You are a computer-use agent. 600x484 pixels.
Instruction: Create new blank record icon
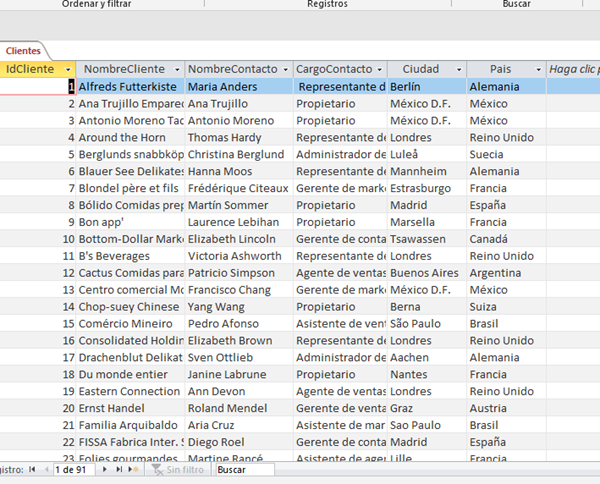click(x=134, y=469)
